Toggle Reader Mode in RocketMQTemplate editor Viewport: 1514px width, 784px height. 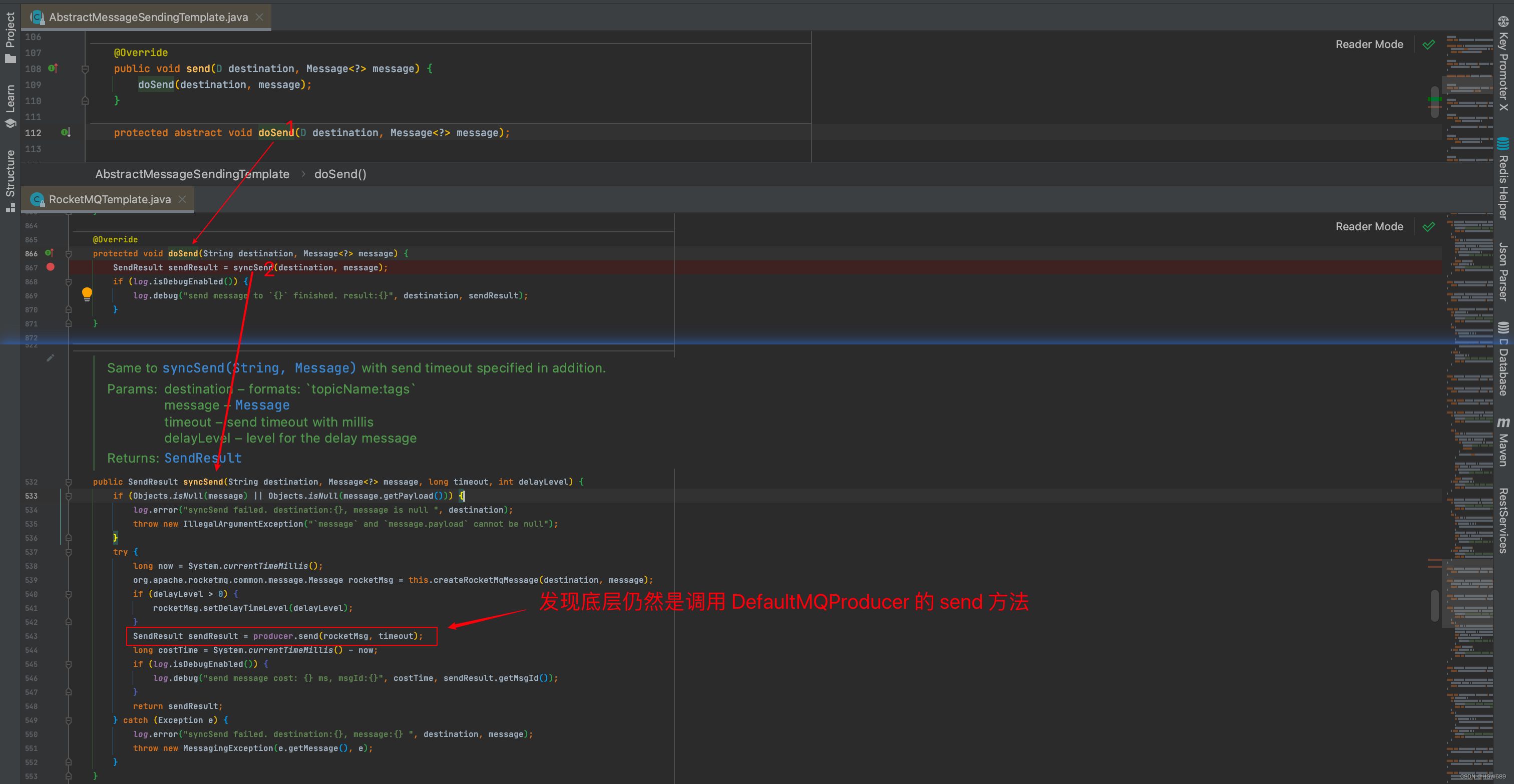tap(1369, 227)
